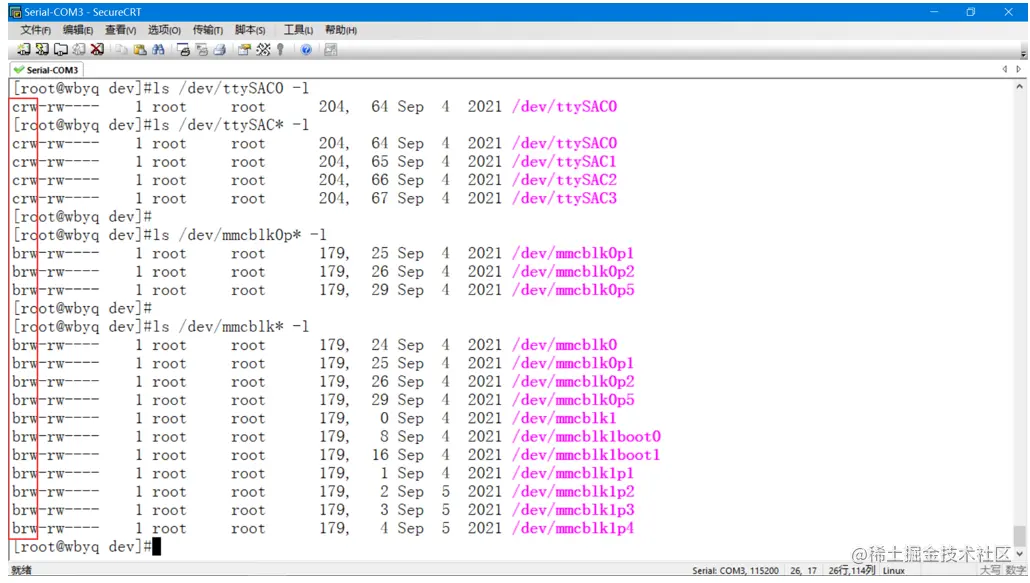Click the Quick Connect toolbar icon
This screenshot has height=583, width=1030.
point(42,50)
